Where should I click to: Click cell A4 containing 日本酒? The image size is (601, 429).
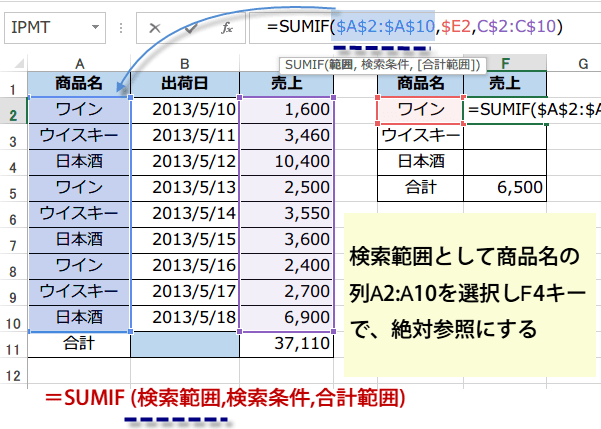click(79, 162)
